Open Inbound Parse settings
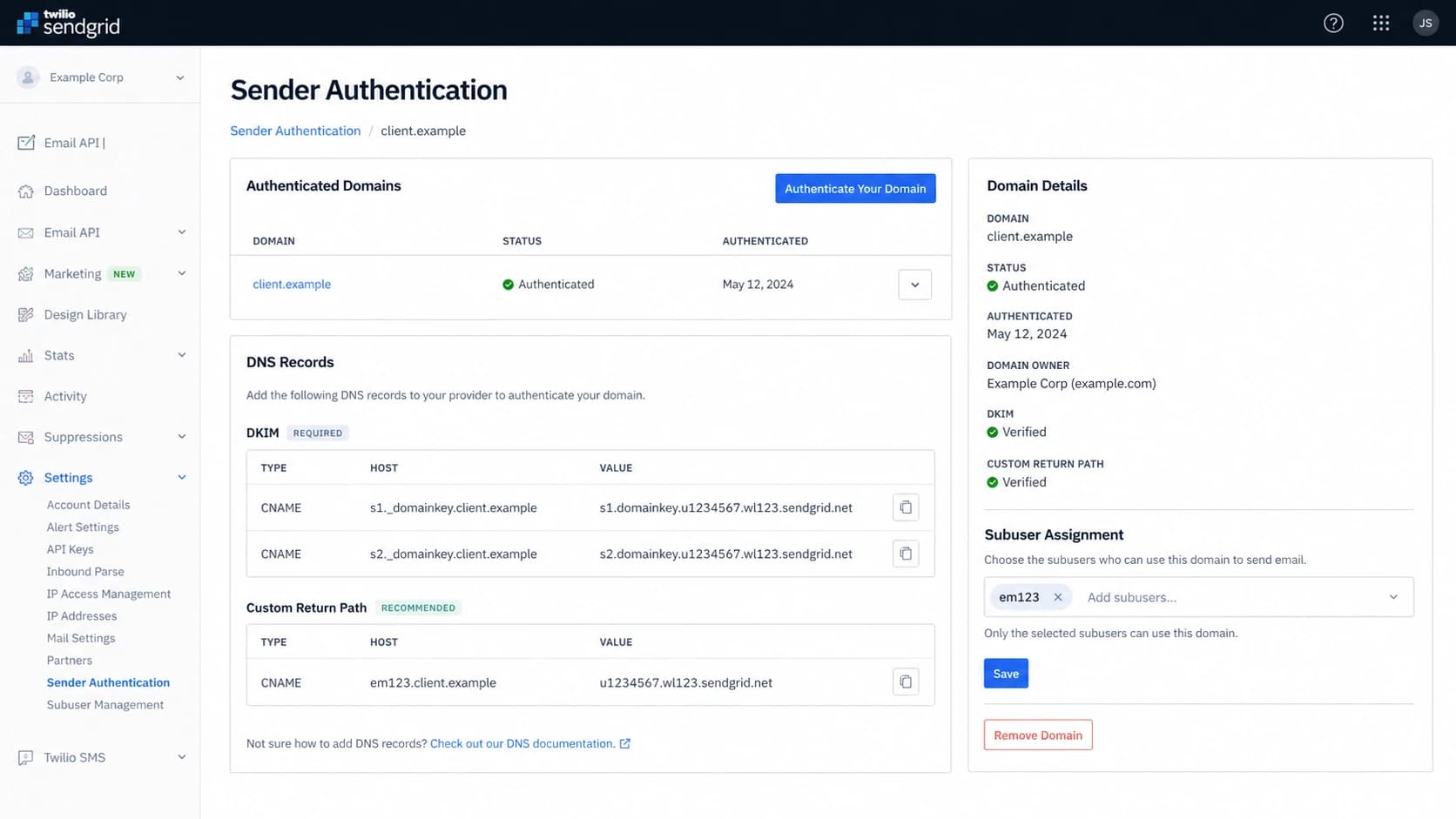 pos(85,572)
